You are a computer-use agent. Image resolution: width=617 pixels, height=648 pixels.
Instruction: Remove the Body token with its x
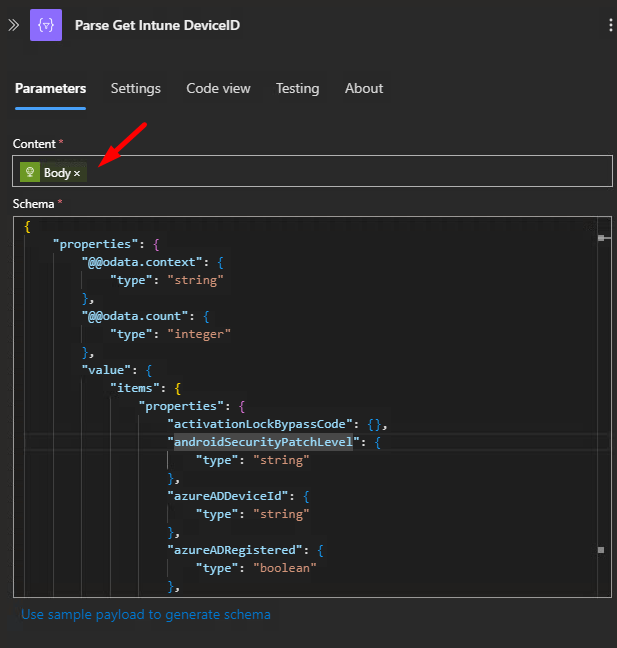[77, 173]
